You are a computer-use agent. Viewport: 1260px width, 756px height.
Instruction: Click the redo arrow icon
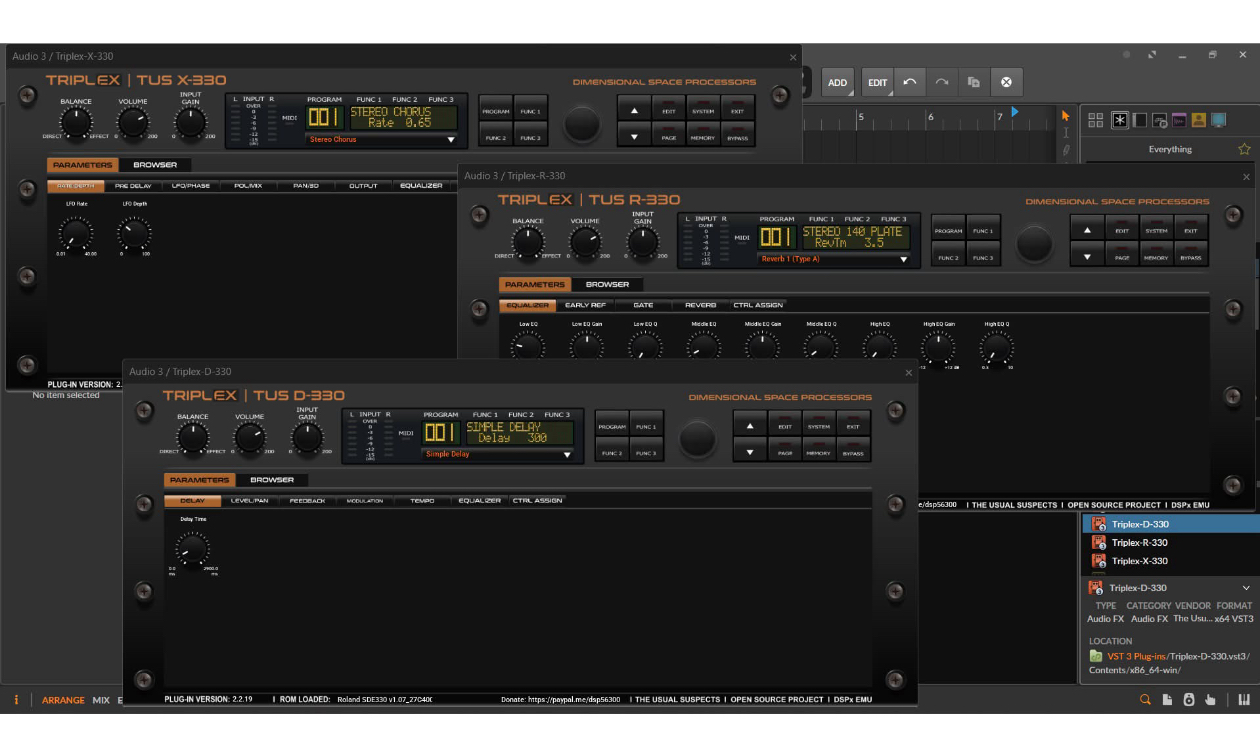941,82
